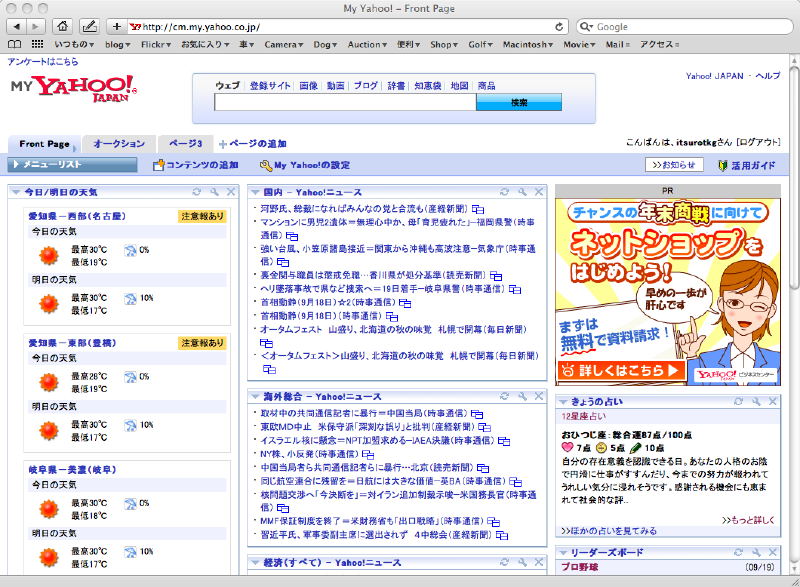Refresh the 今日/明日の天気 module

tap(197, 192)
